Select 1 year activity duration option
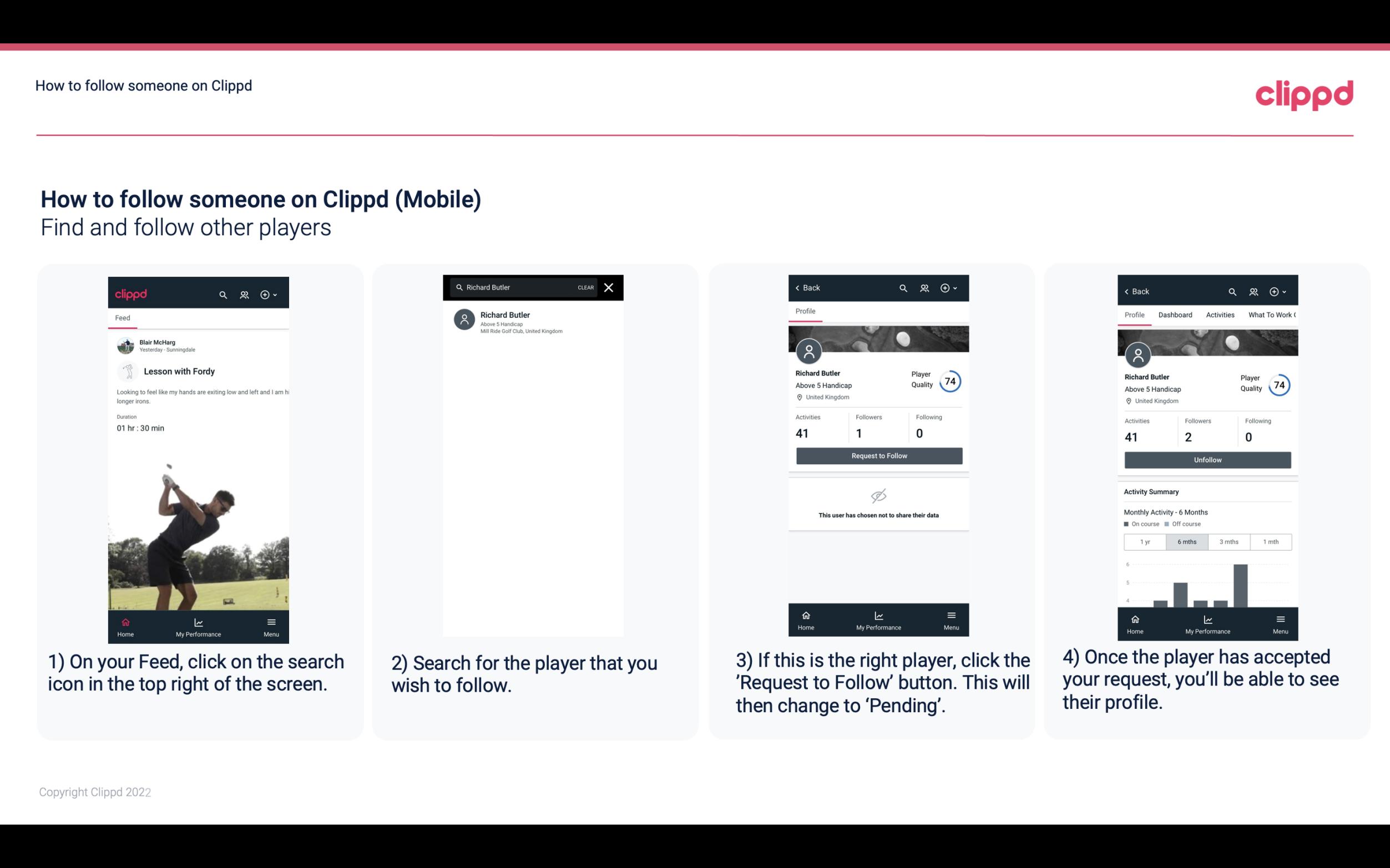This screenshot has width=1390, height=868. (1145, 541)
